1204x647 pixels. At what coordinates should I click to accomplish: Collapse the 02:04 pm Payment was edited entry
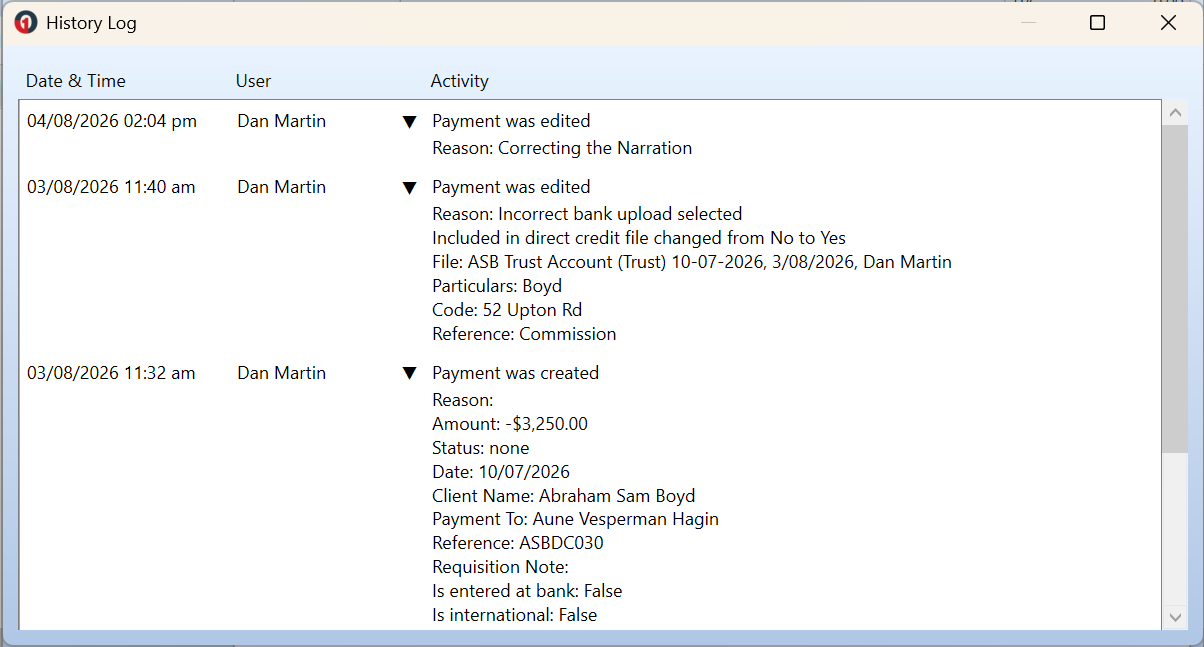(x=409, y=122)
